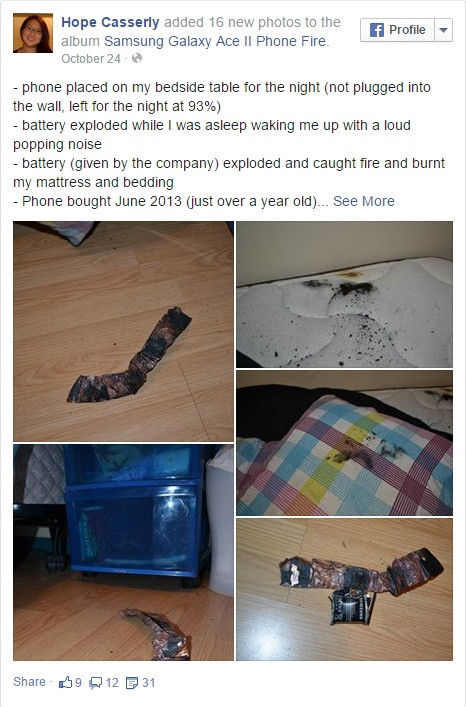Viewport: 466px width, 707px height.
Task: Expand the dropdown arrow beside Profile
Action: (443, 30)
